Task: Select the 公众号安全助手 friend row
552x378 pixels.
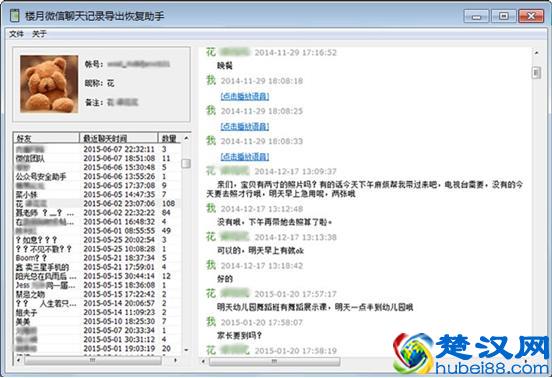Action: click(98, 176)
